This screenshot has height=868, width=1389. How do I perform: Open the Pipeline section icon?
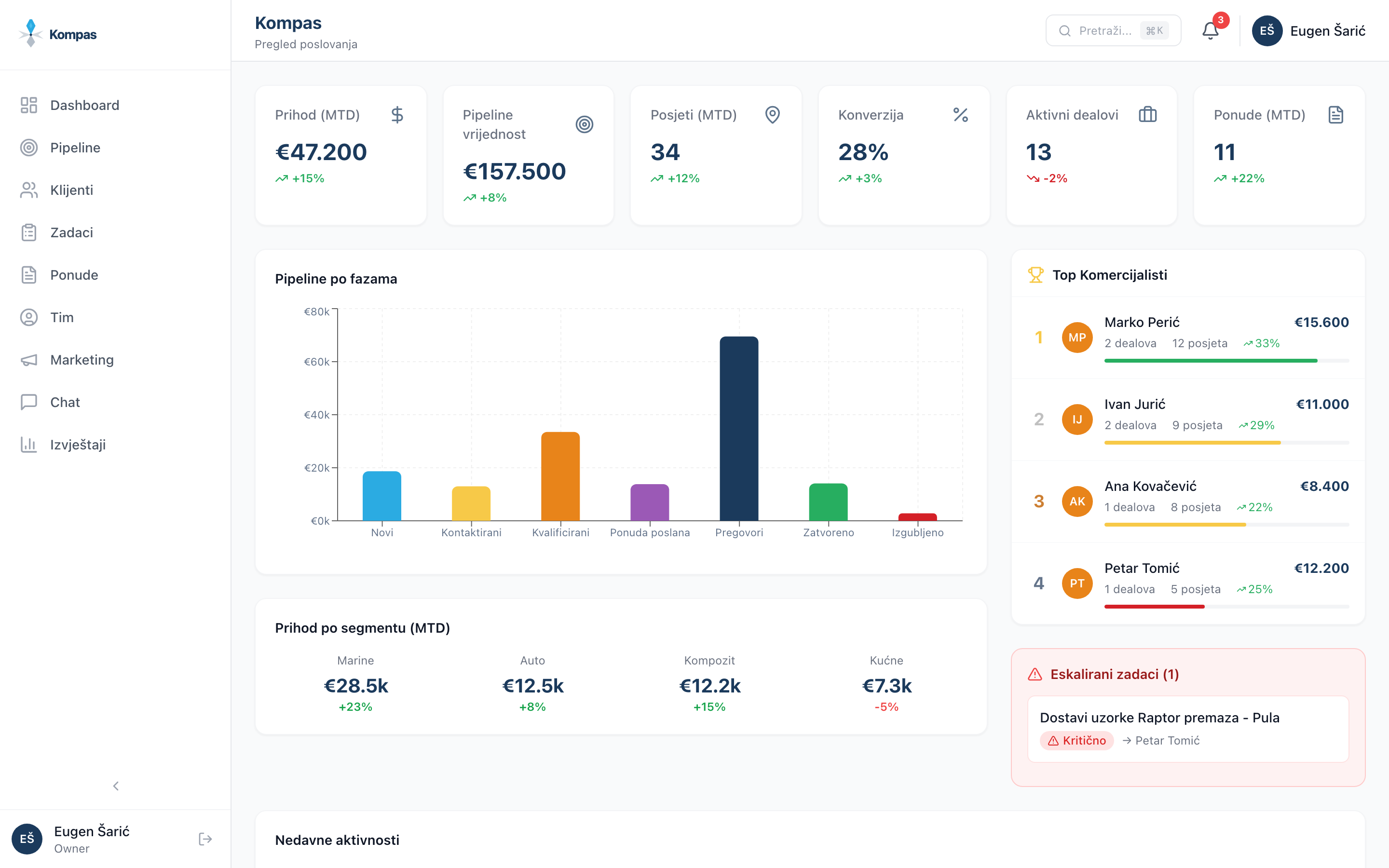[29, 148]
